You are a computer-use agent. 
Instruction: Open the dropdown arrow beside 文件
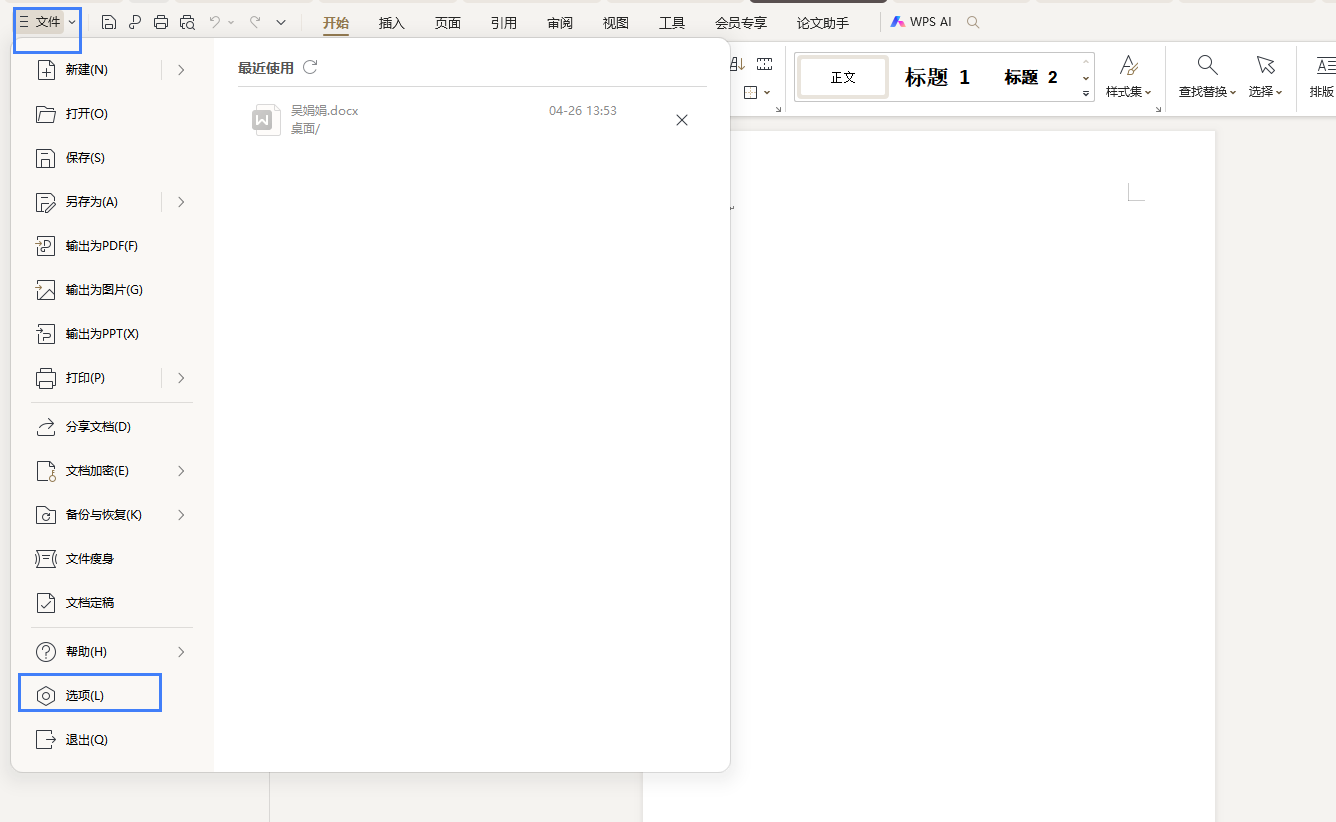click(72, 22)
